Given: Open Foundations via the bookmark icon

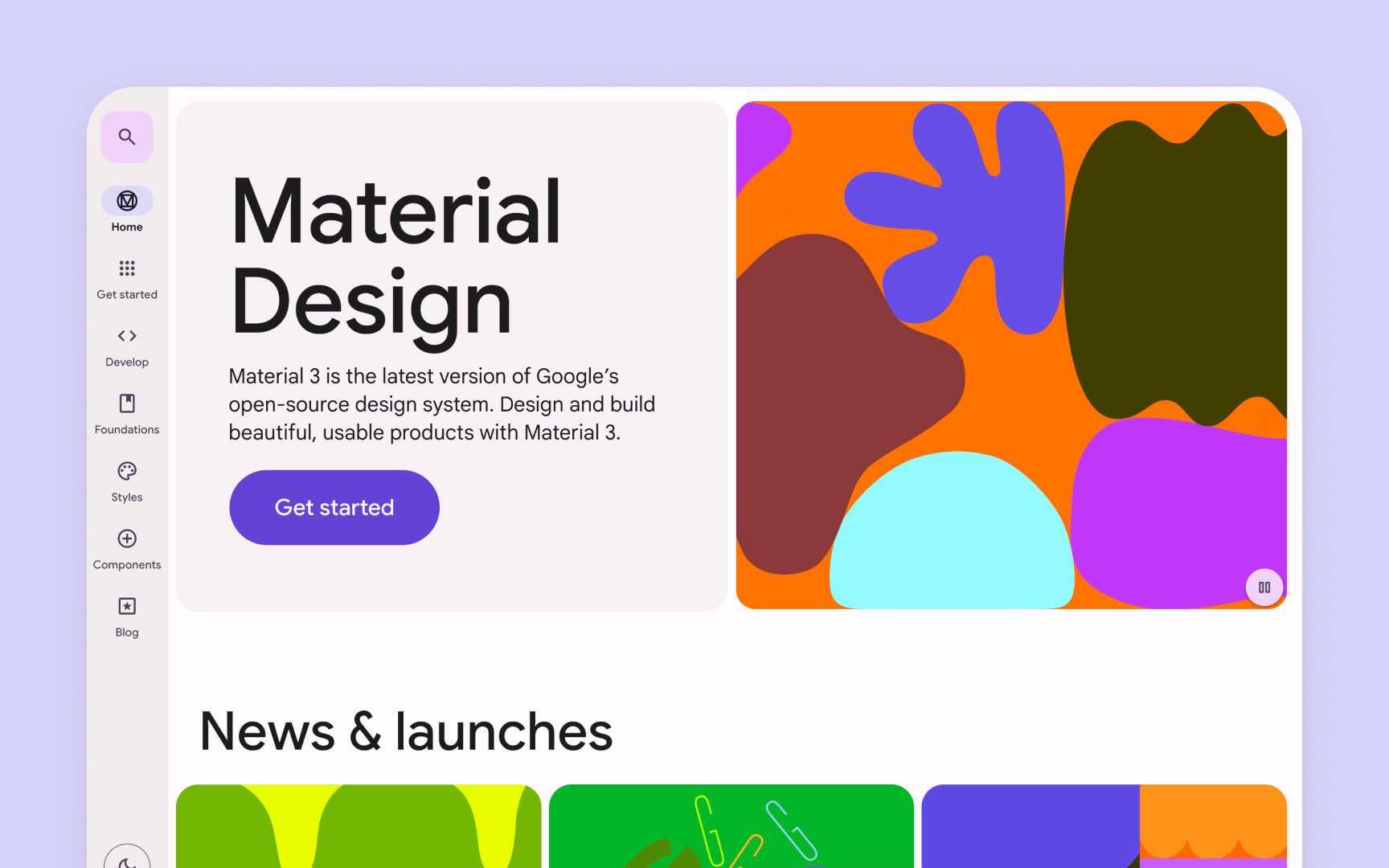Looking at the screenshot, I should (126, 403).
